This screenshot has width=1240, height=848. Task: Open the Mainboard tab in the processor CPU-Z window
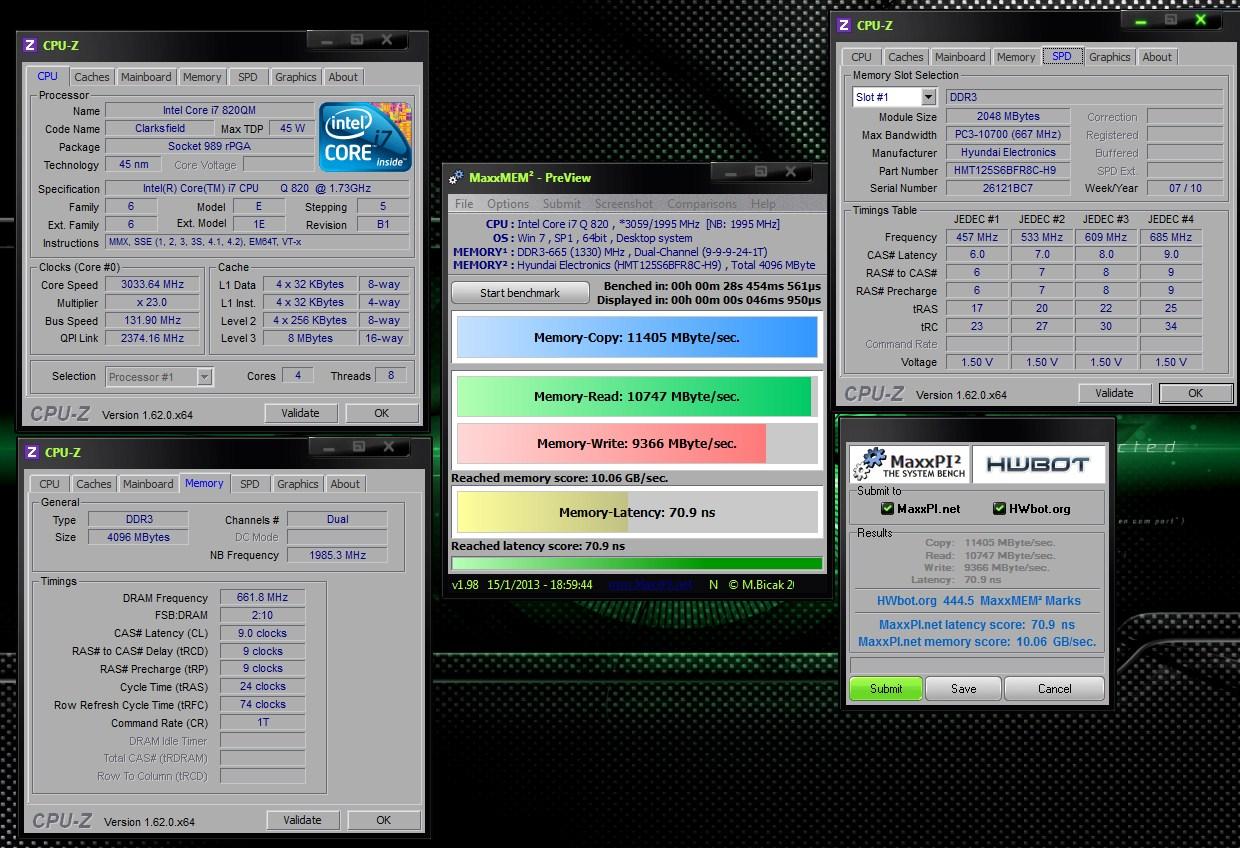point(146,77)
